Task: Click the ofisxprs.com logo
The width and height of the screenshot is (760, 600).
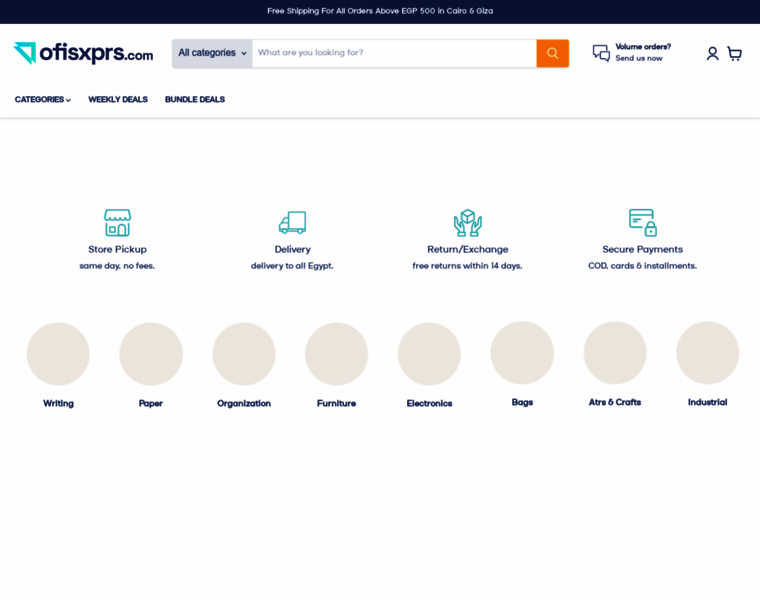Action: (83, 53)
